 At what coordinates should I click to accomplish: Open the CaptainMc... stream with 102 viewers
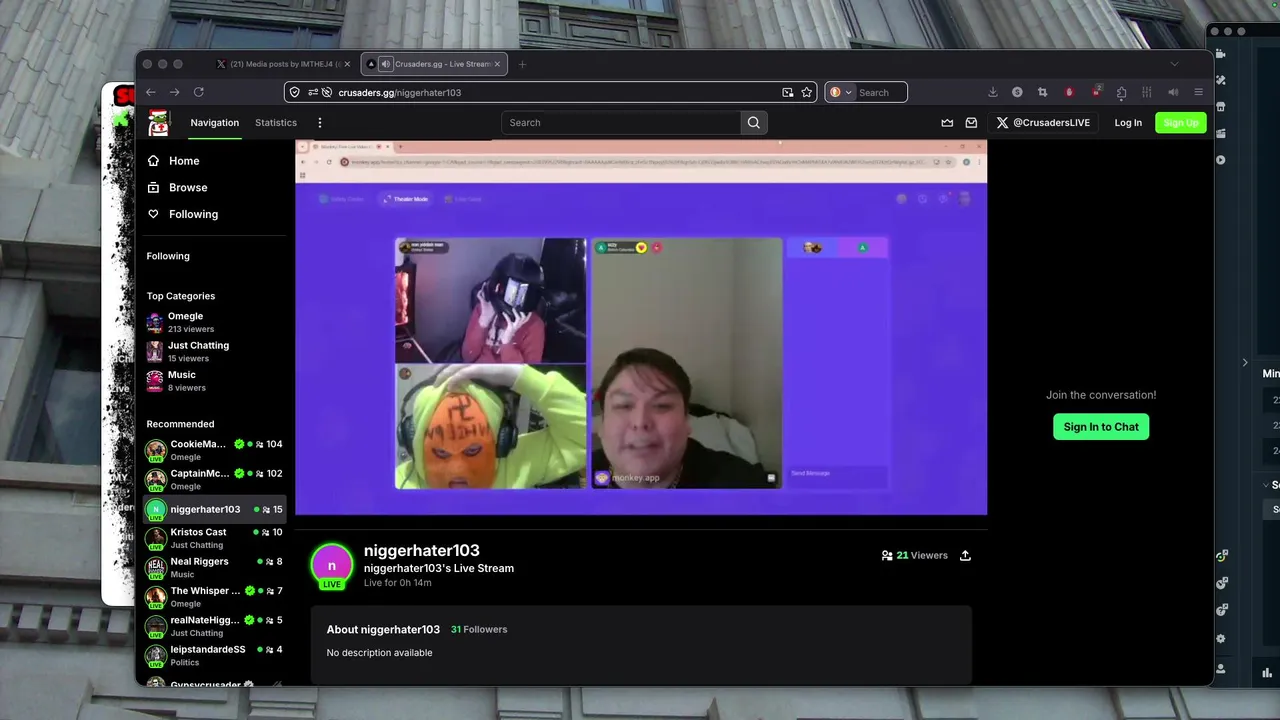pos(215,479)
